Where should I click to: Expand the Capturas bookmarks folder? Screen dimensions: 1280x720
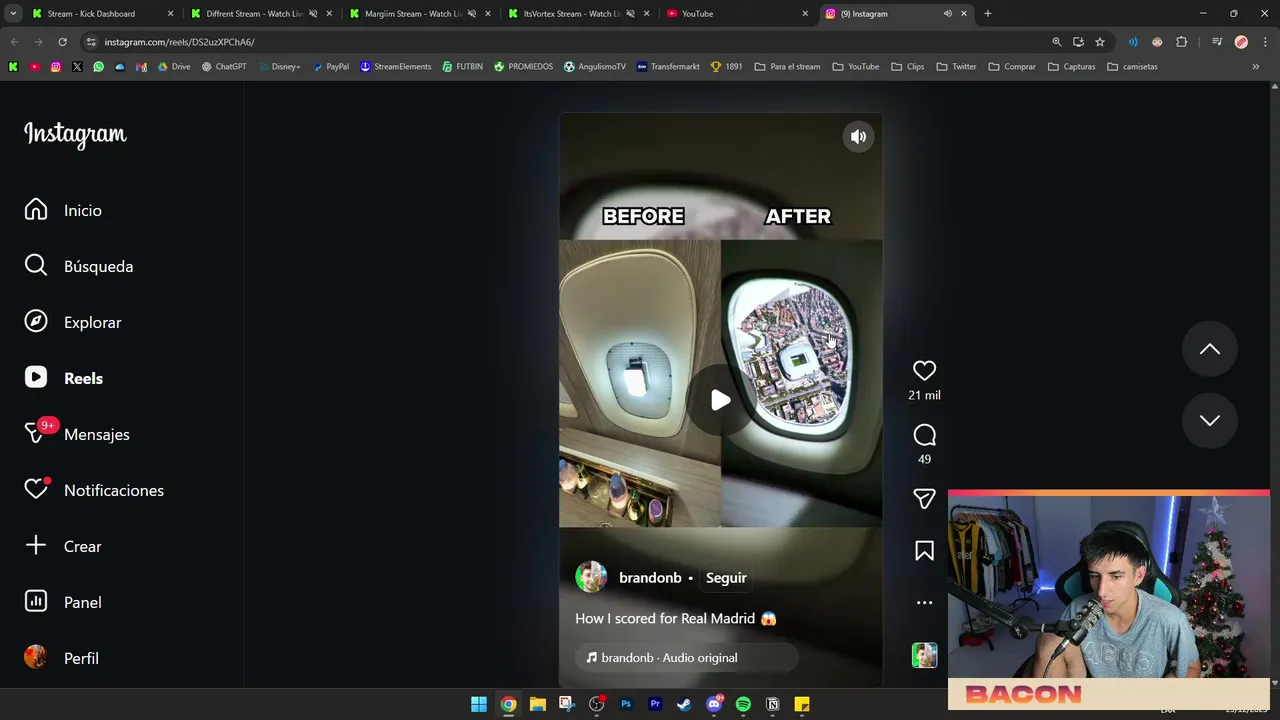[x=1071, y=67]
